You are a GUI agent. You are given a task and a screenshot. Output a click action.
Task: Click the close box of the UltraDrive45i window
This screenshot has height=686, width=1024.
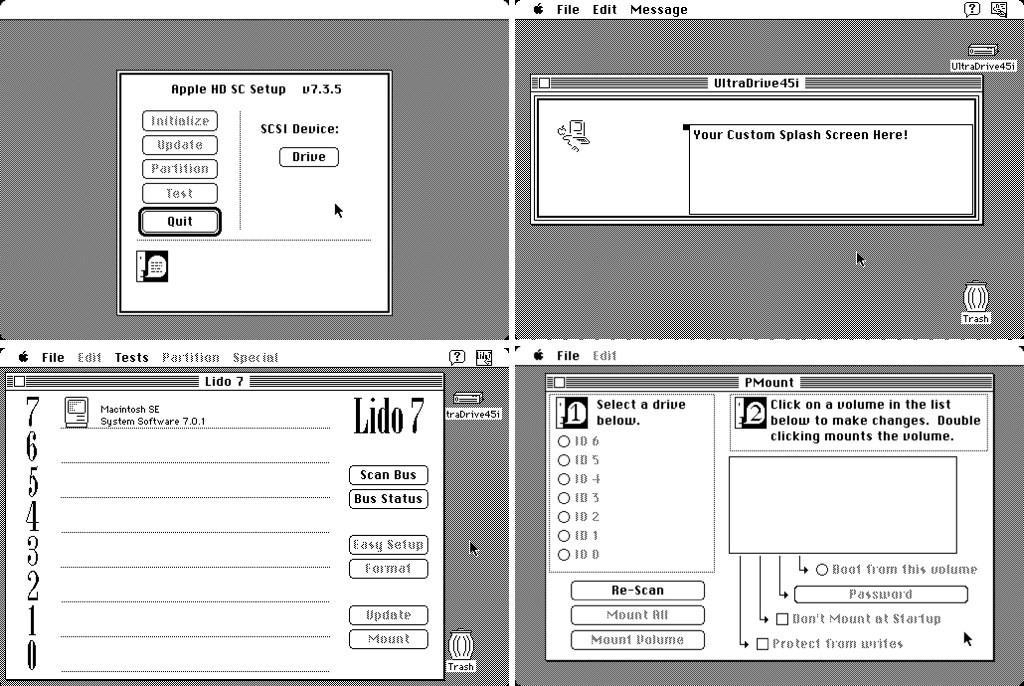[545, 83]
